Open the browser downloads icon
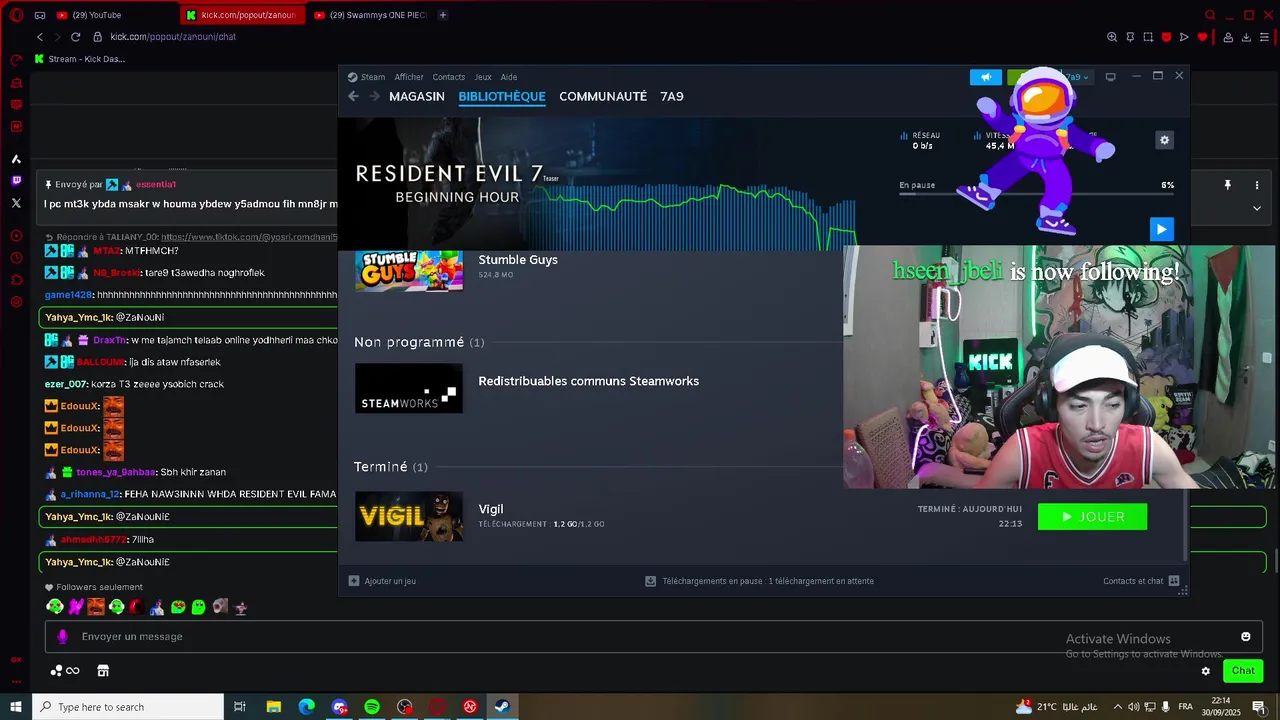This screenshot has height=720, width=1280. 1246,37
